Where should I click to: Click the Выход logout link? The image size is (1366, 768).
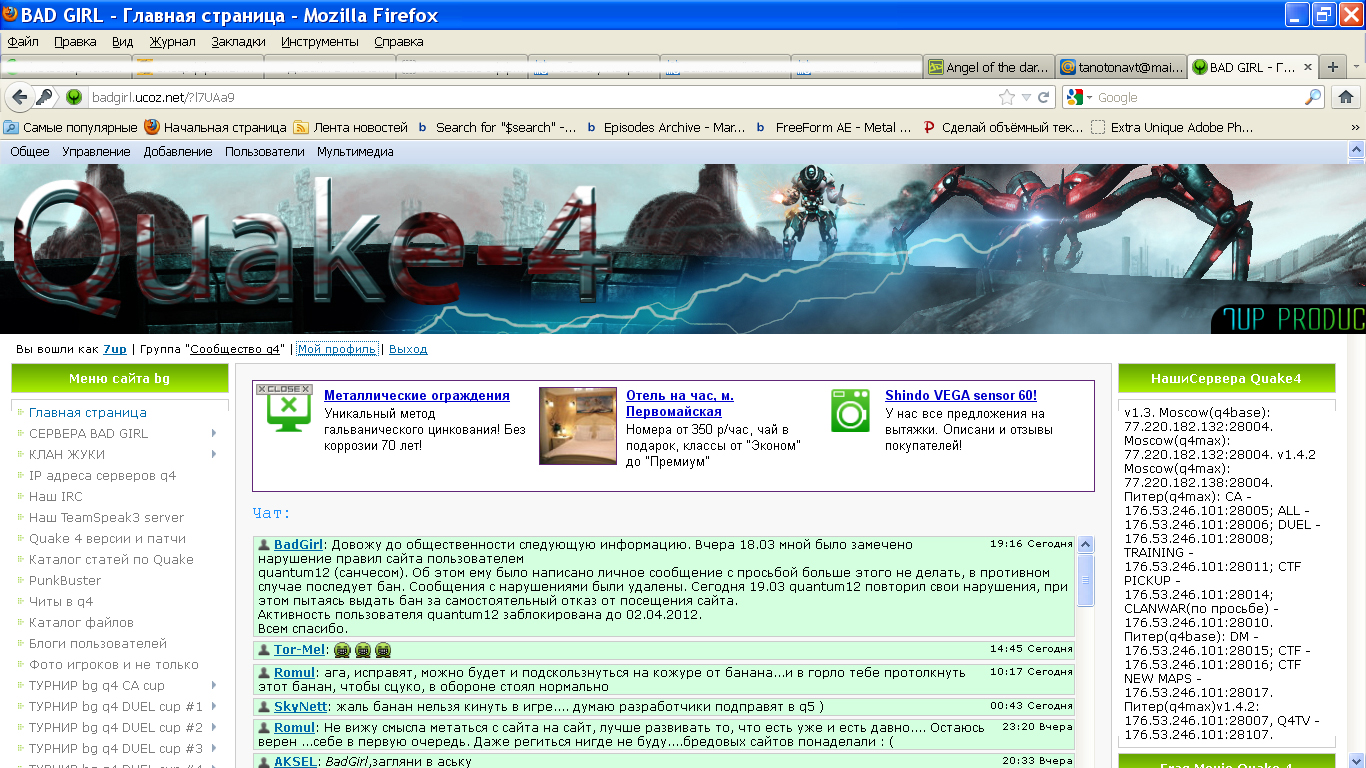[x=408, y=349]
